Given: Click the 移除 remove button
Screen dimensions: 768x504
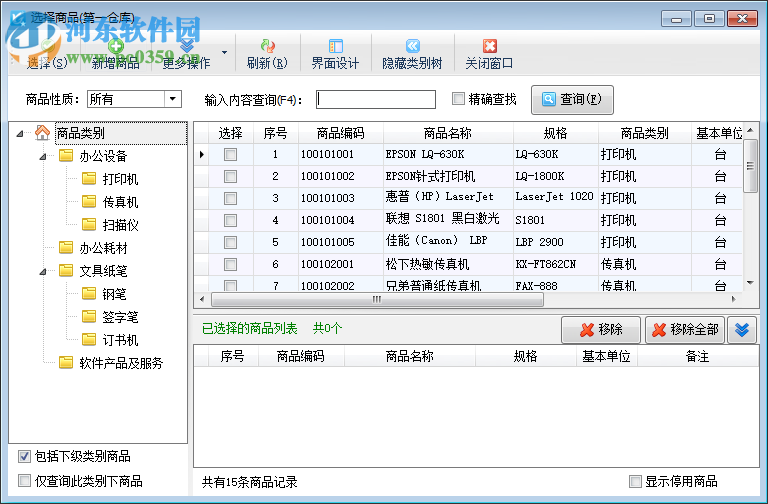Looking at the screenshot, I should [601, 330].
